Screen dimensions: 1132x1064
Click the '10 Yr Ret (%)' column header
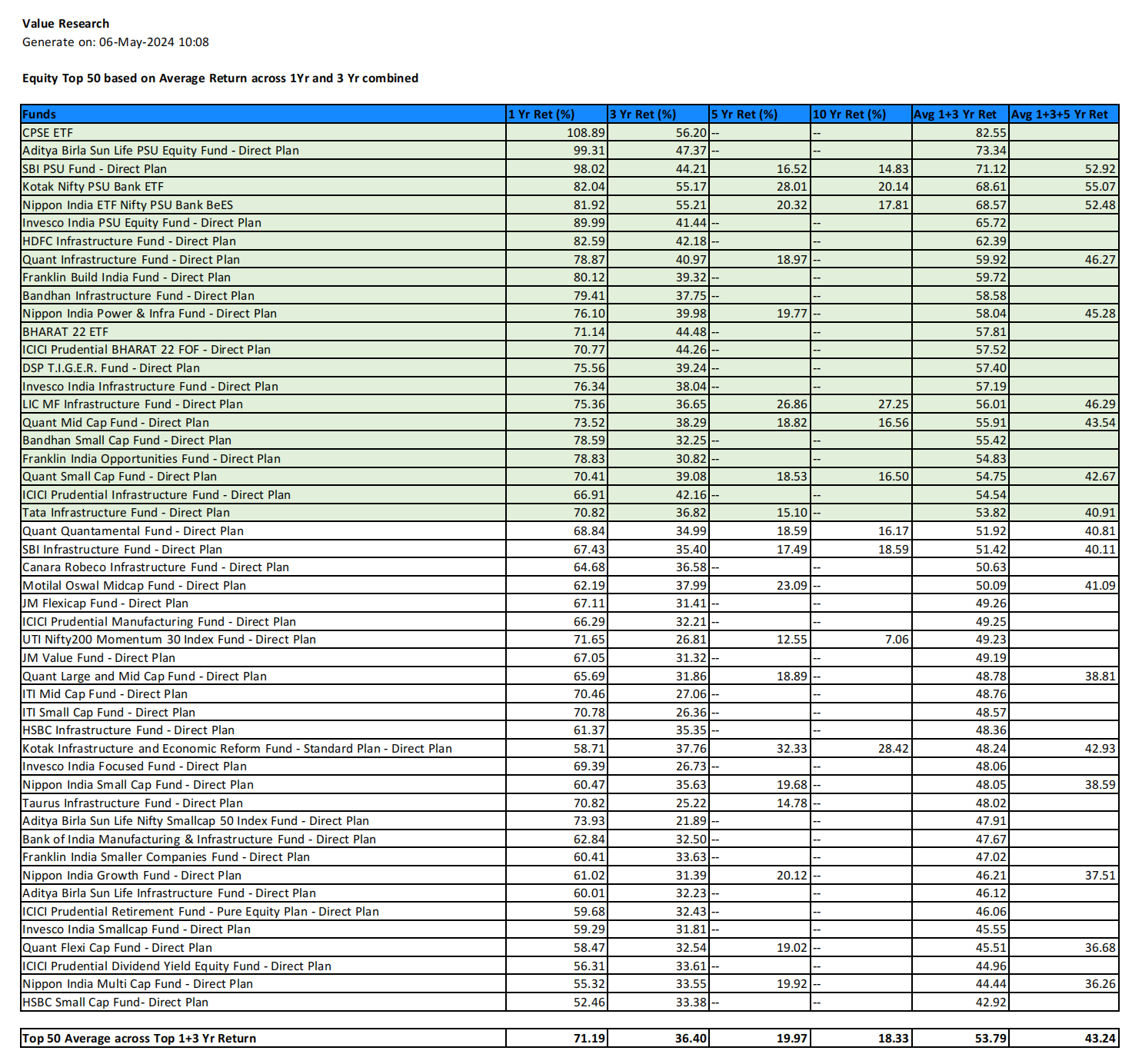pyautogui.click(x=861, y=114)
